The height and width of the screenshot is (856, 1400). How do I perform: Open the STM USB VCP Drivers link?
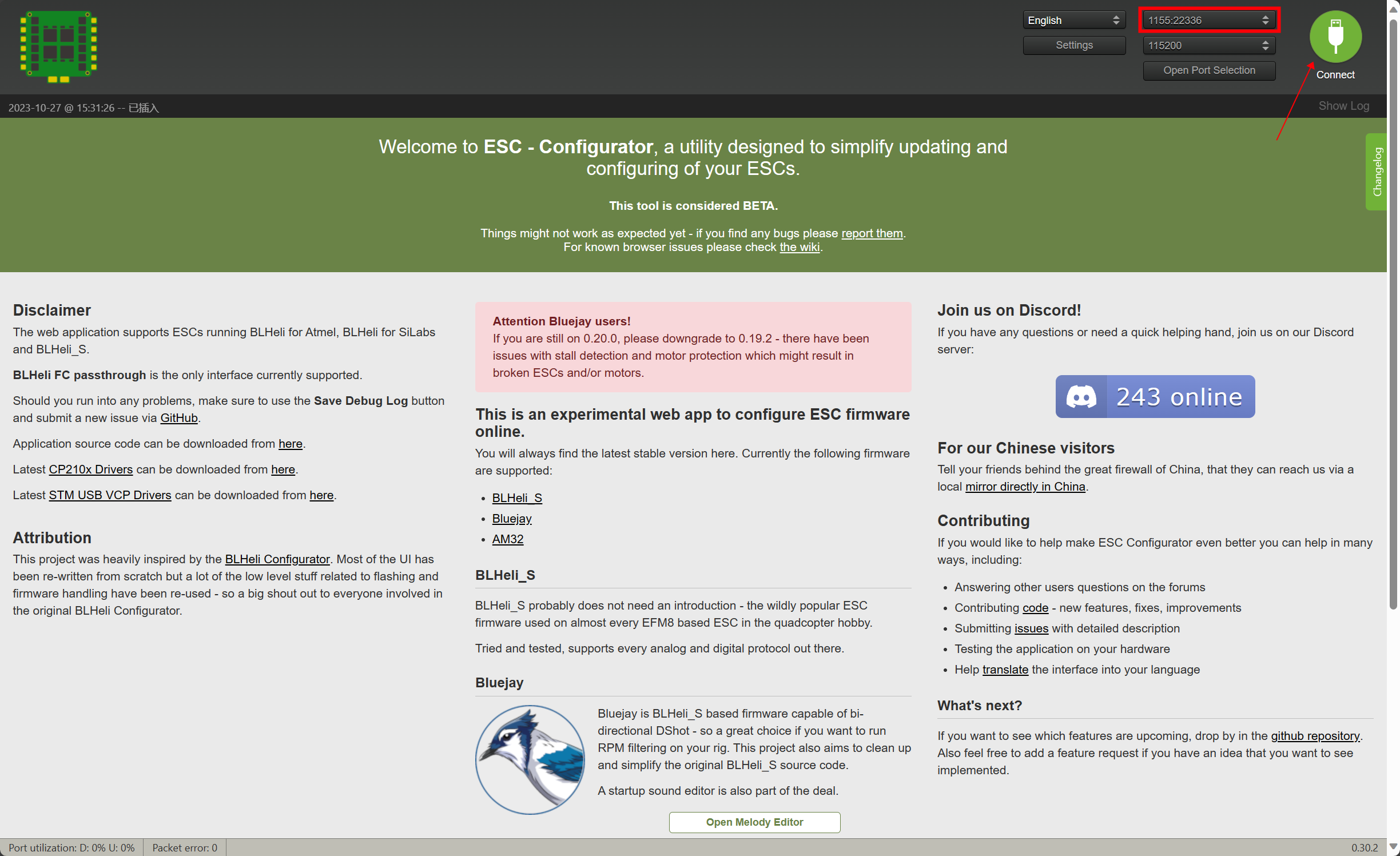[110, 495]
